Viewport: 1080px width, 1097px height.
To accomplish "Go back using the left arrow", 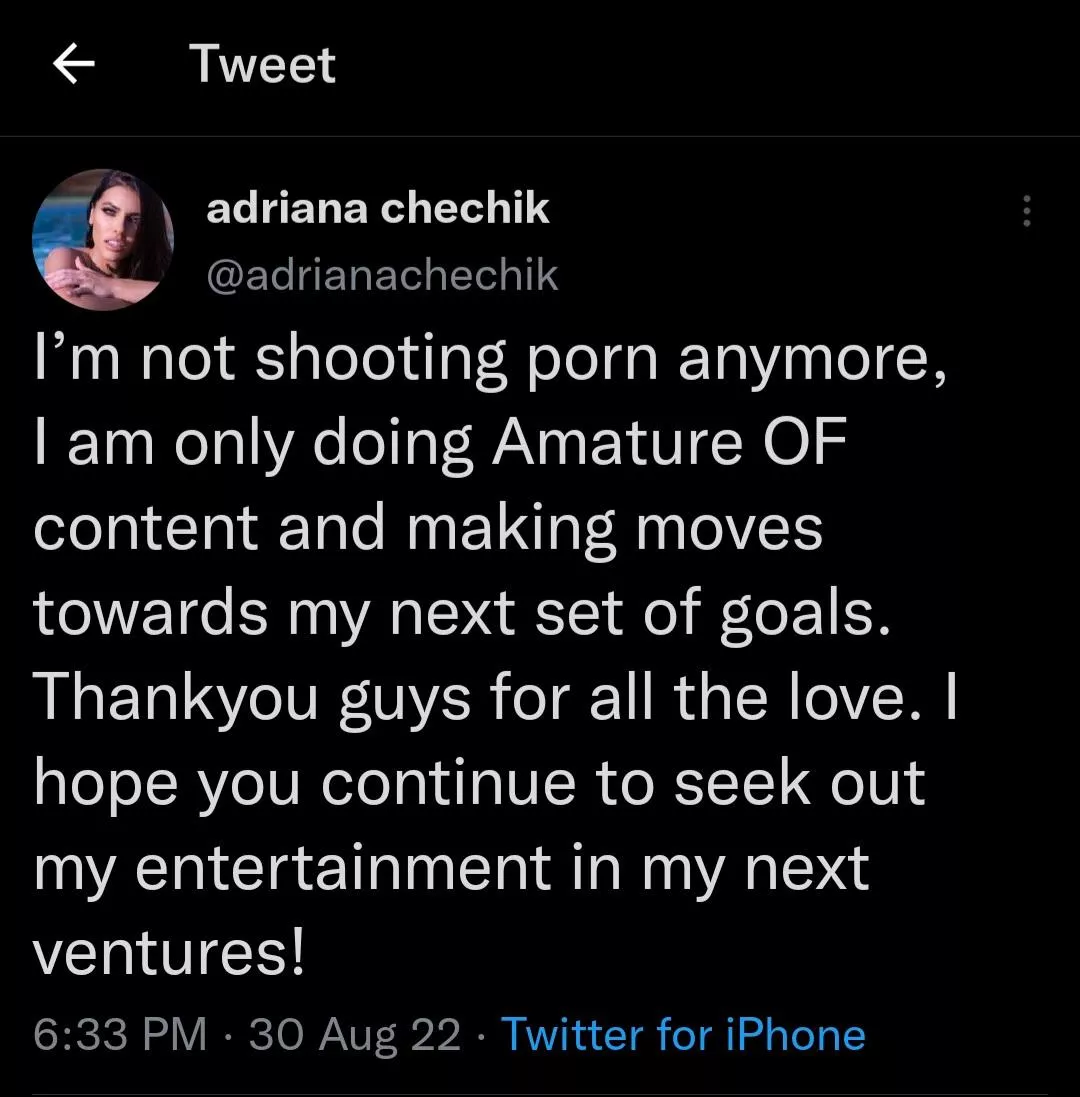I will coord(72,66).
